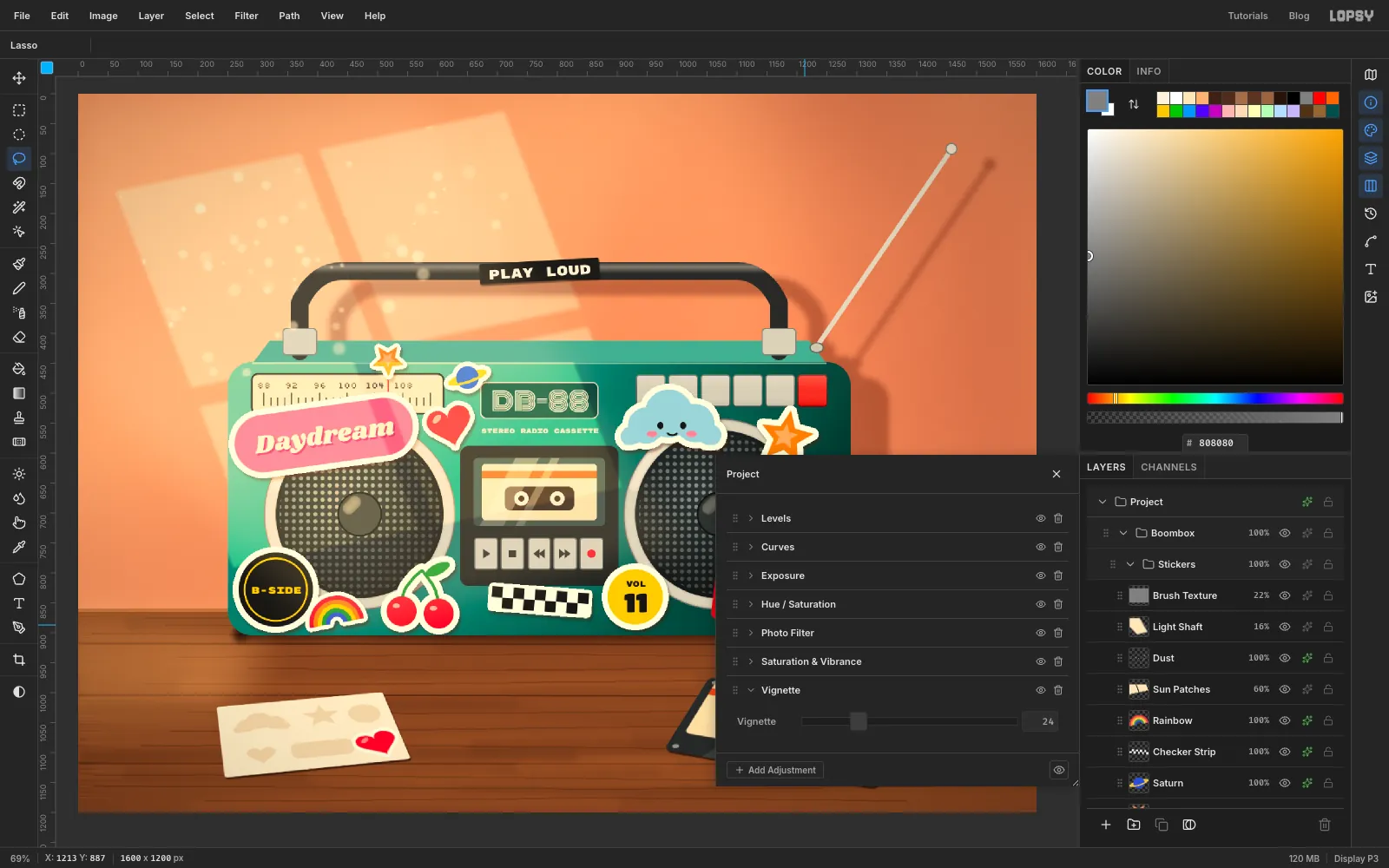
Task: Expand the Exposure adjustment
Action: tap(751, 575)
